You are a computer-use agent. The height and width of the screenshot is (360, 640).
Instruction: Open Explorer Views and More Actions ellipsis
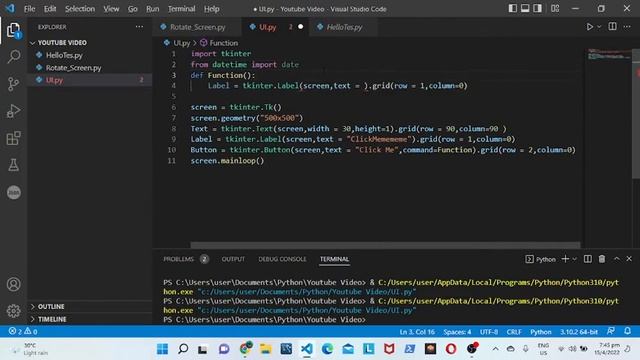tap(139, 27)
